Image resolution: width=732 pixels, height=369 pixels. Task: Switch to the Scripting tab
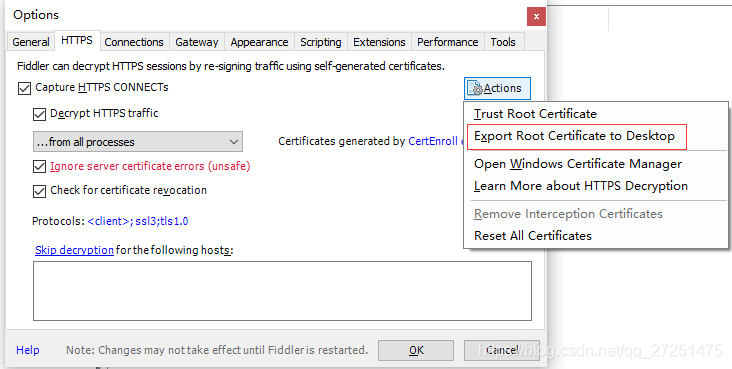321,42
